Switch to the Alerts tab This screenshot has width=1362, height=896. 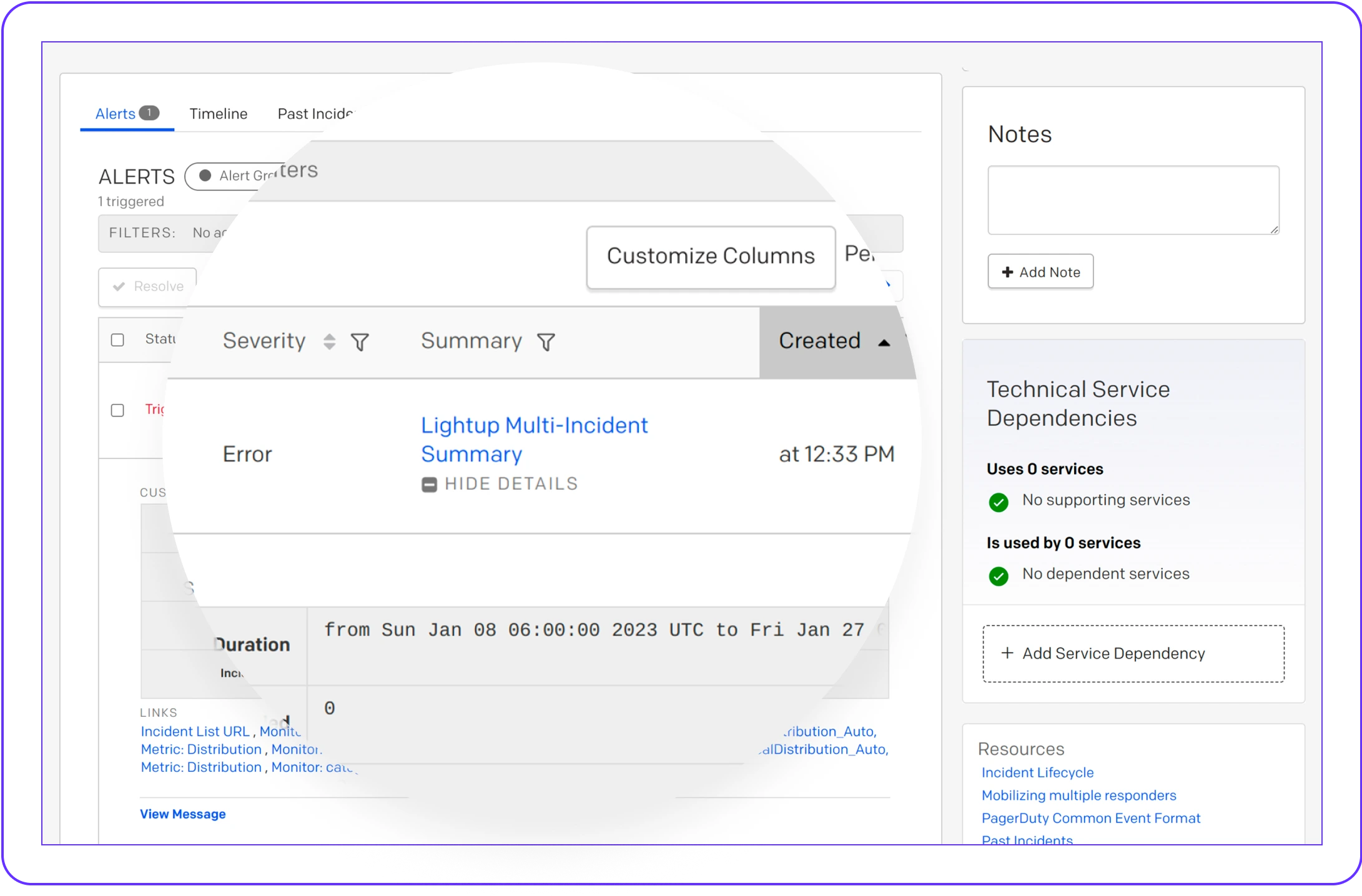click(x=116, y=114)
